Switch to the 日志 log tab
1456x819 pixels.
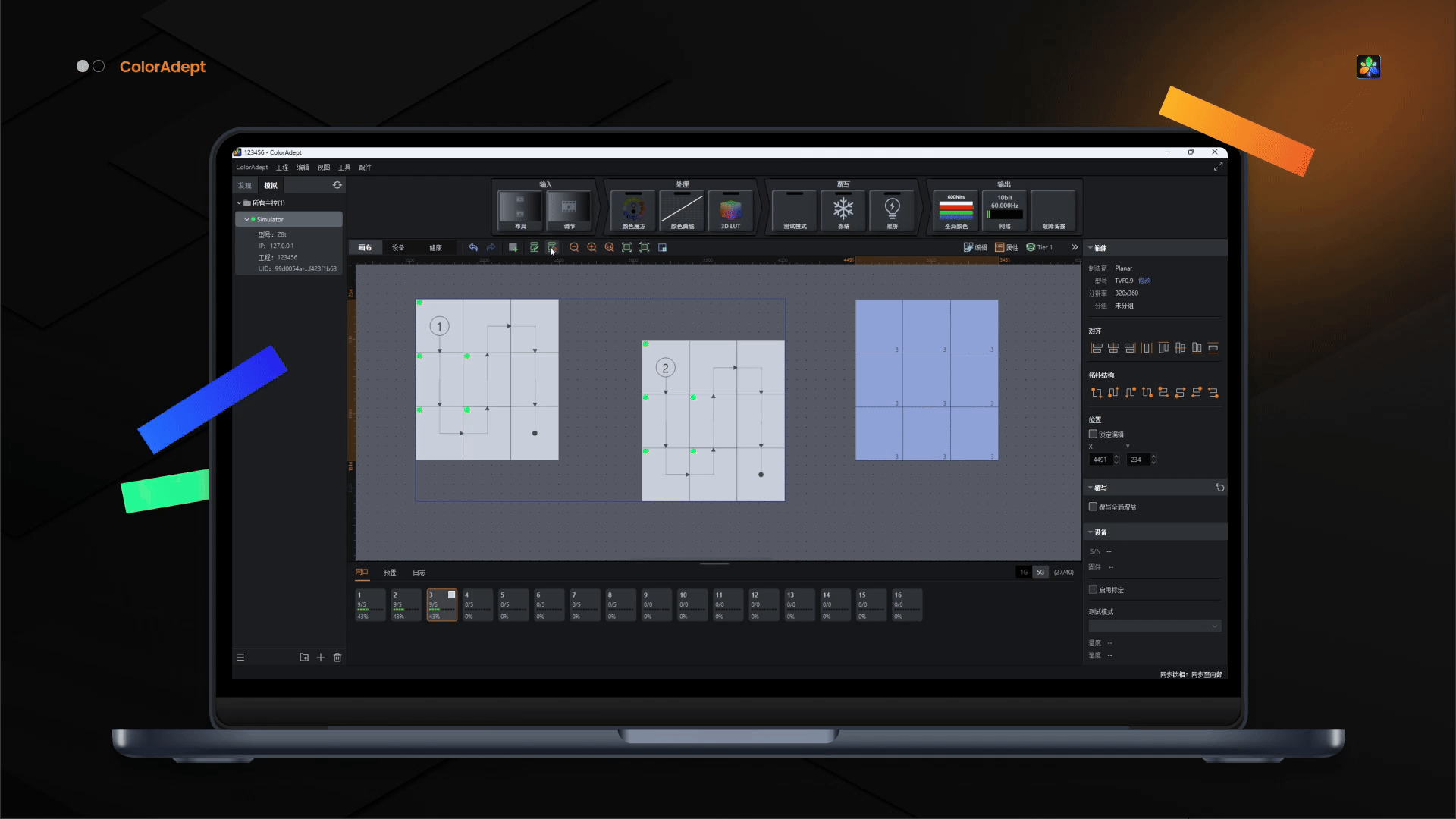click(x=419, y=572)
